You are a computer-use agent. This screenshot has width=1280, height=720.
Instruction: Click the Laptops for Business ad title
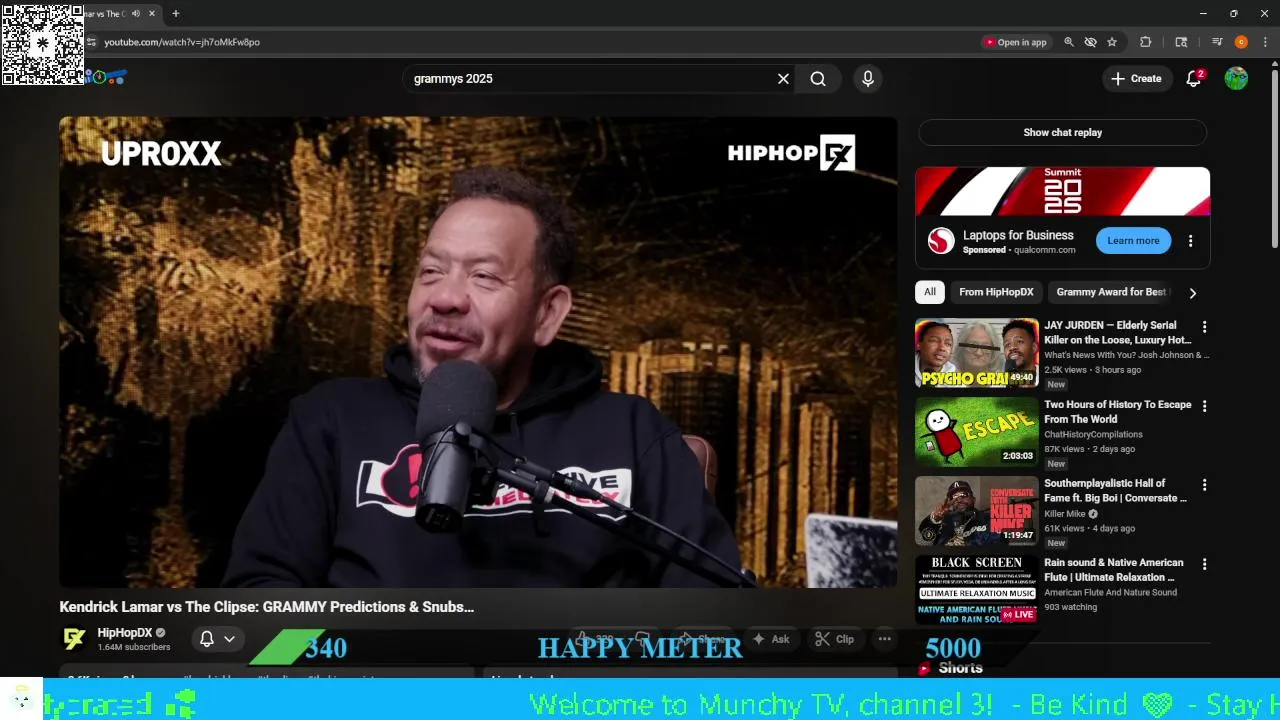click(1018, 236)
